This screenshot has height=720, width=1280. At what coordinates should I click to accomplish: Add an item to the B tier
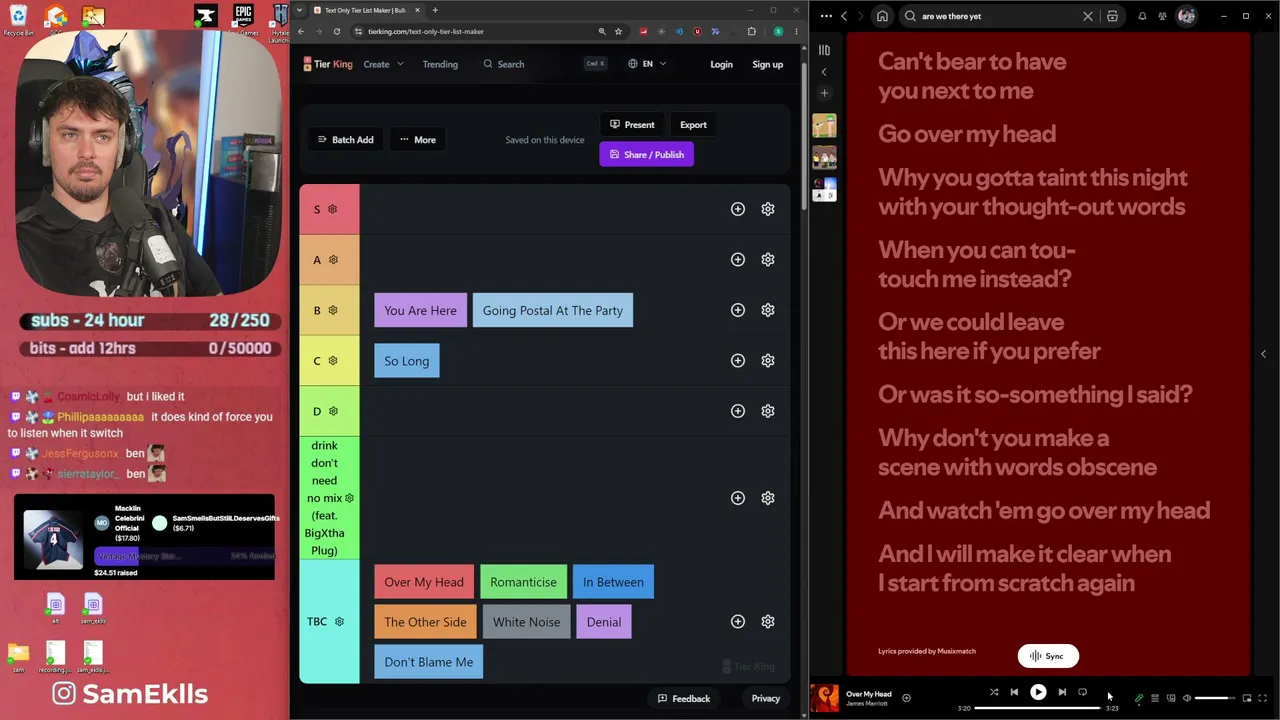pos(738,310)
